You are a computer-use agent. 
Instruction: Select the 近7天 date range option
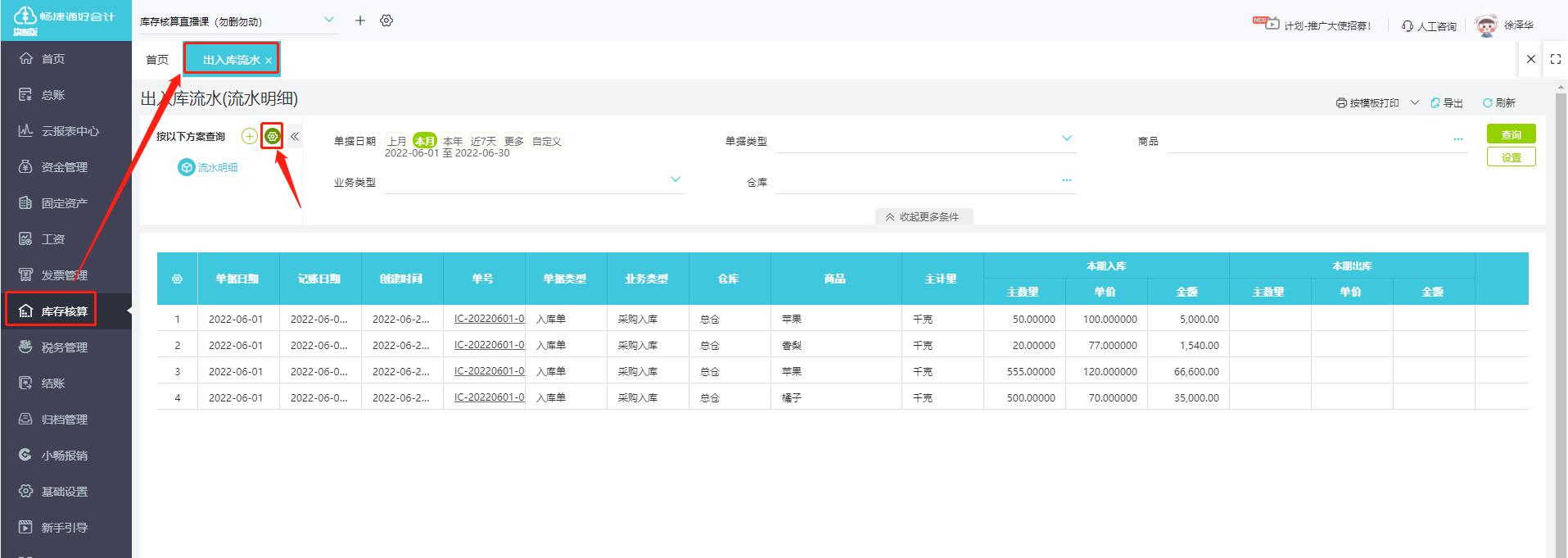click(x=483, y=141)
